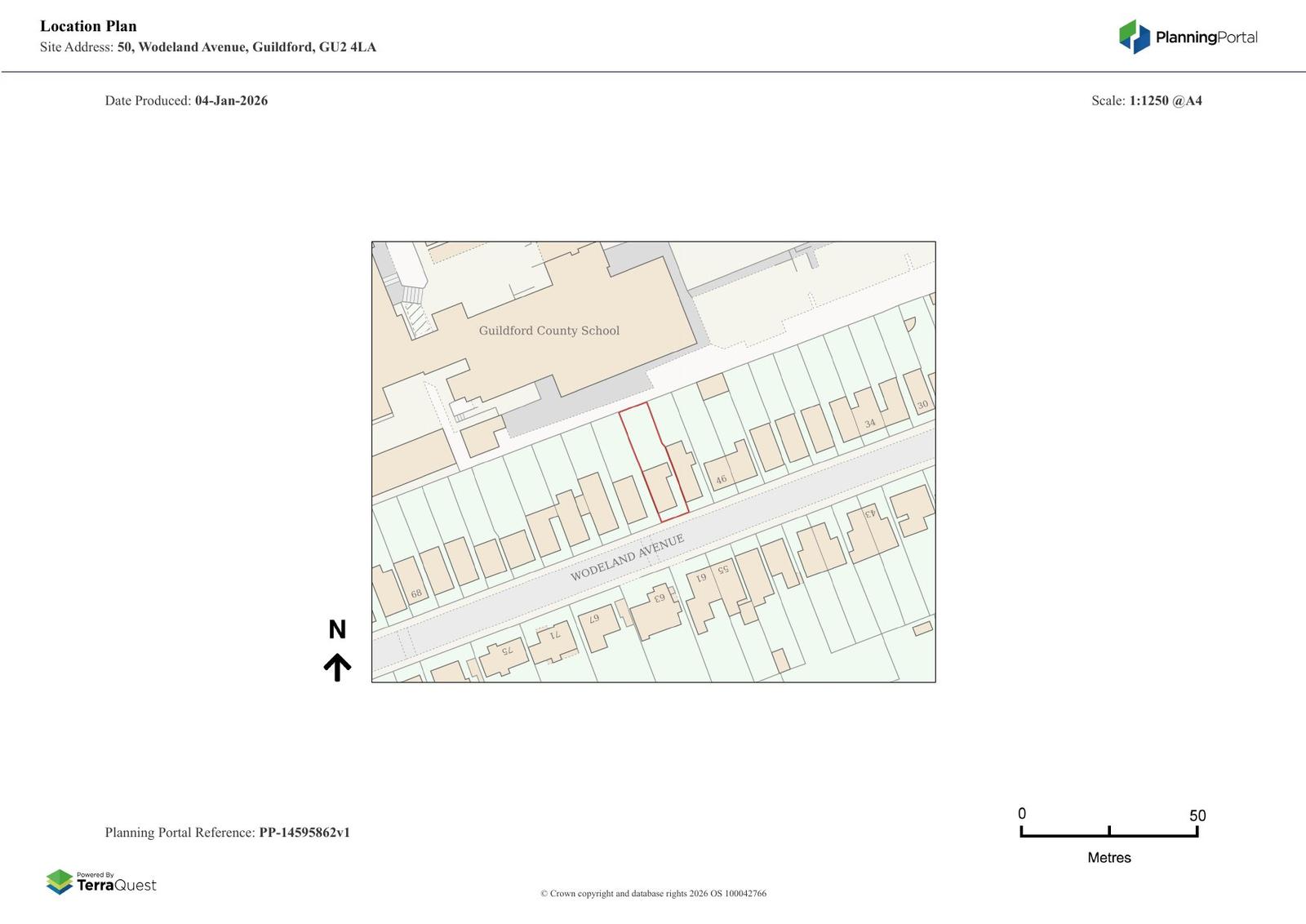Select house number 46 on map
1306x924 pixels.
721,480
